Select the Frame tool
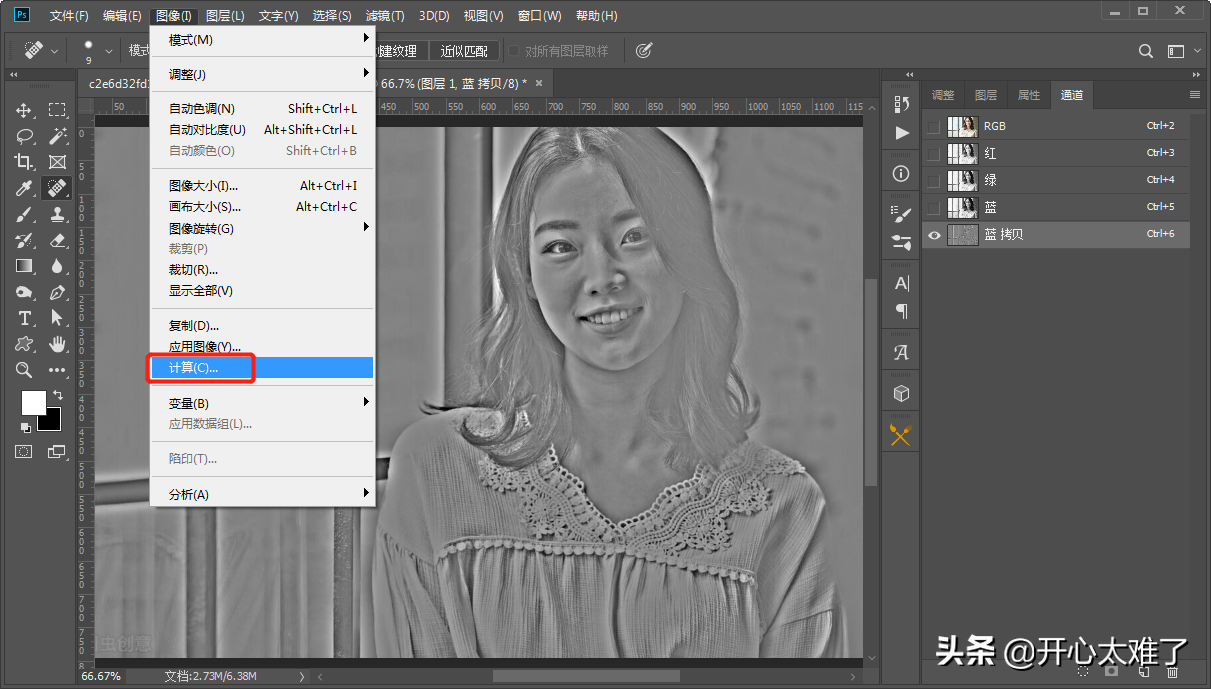The height and width of the screenshot is (689, 1211). coord(57,162)
